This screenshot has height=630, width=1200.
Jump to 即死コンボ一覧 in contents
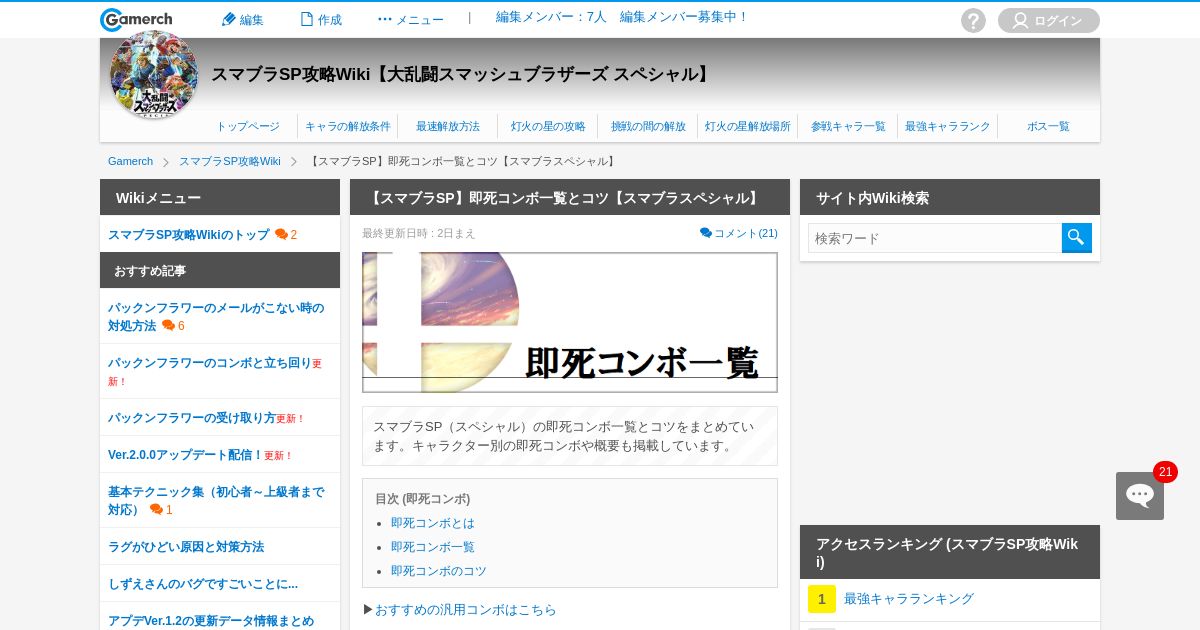433,547
